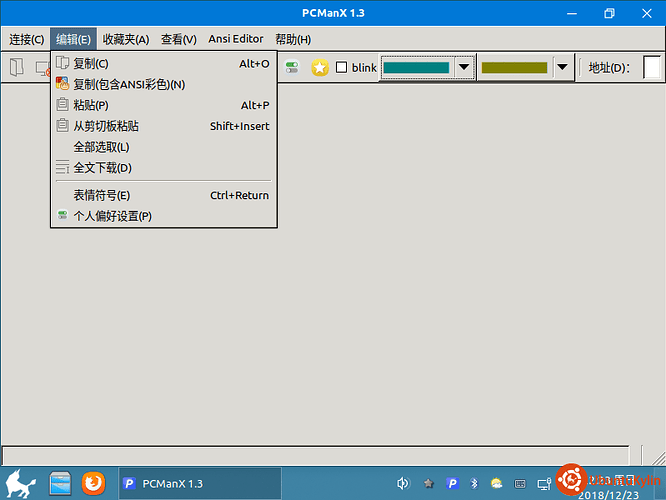The image size is (666, 500).
Task: Click the weather tray icon
Action: [496, 483]
